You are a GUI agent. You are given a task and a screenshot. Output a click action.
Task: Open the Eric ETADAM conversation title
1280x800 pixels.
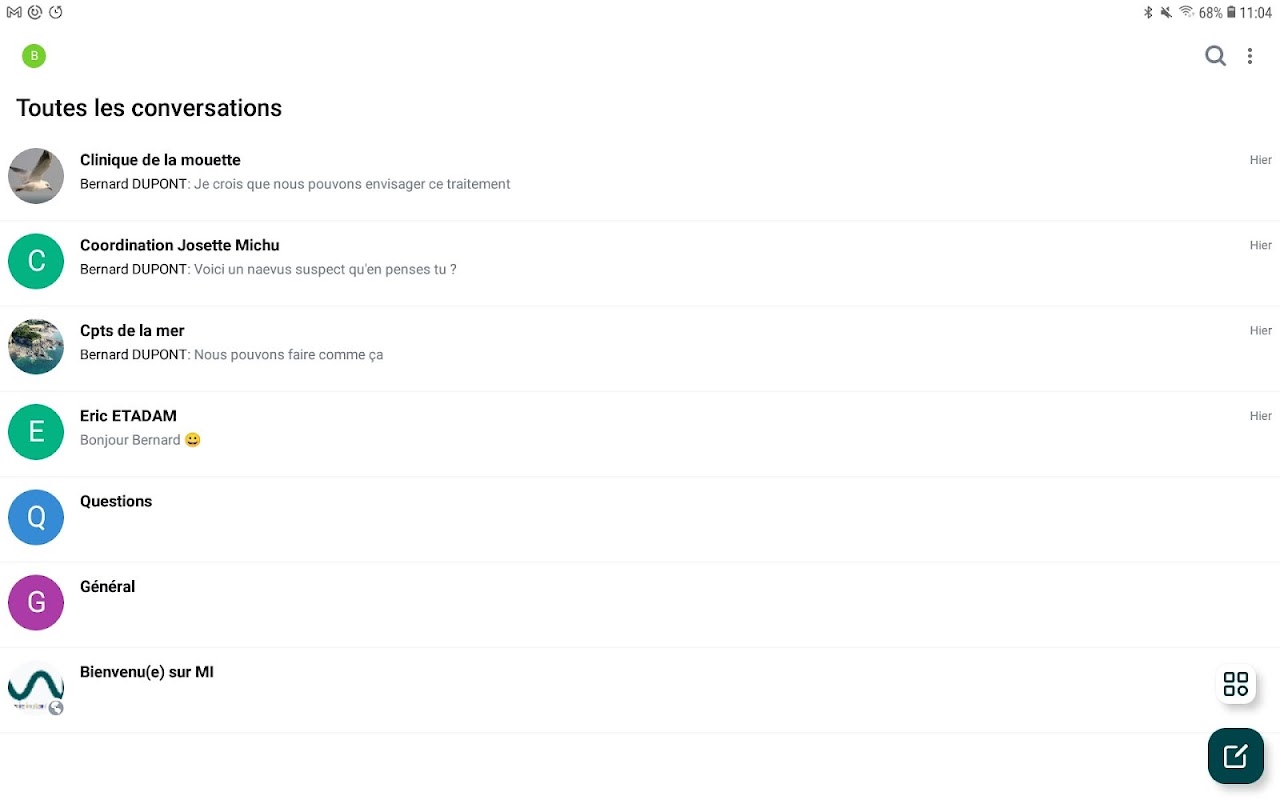coord(128,416)
